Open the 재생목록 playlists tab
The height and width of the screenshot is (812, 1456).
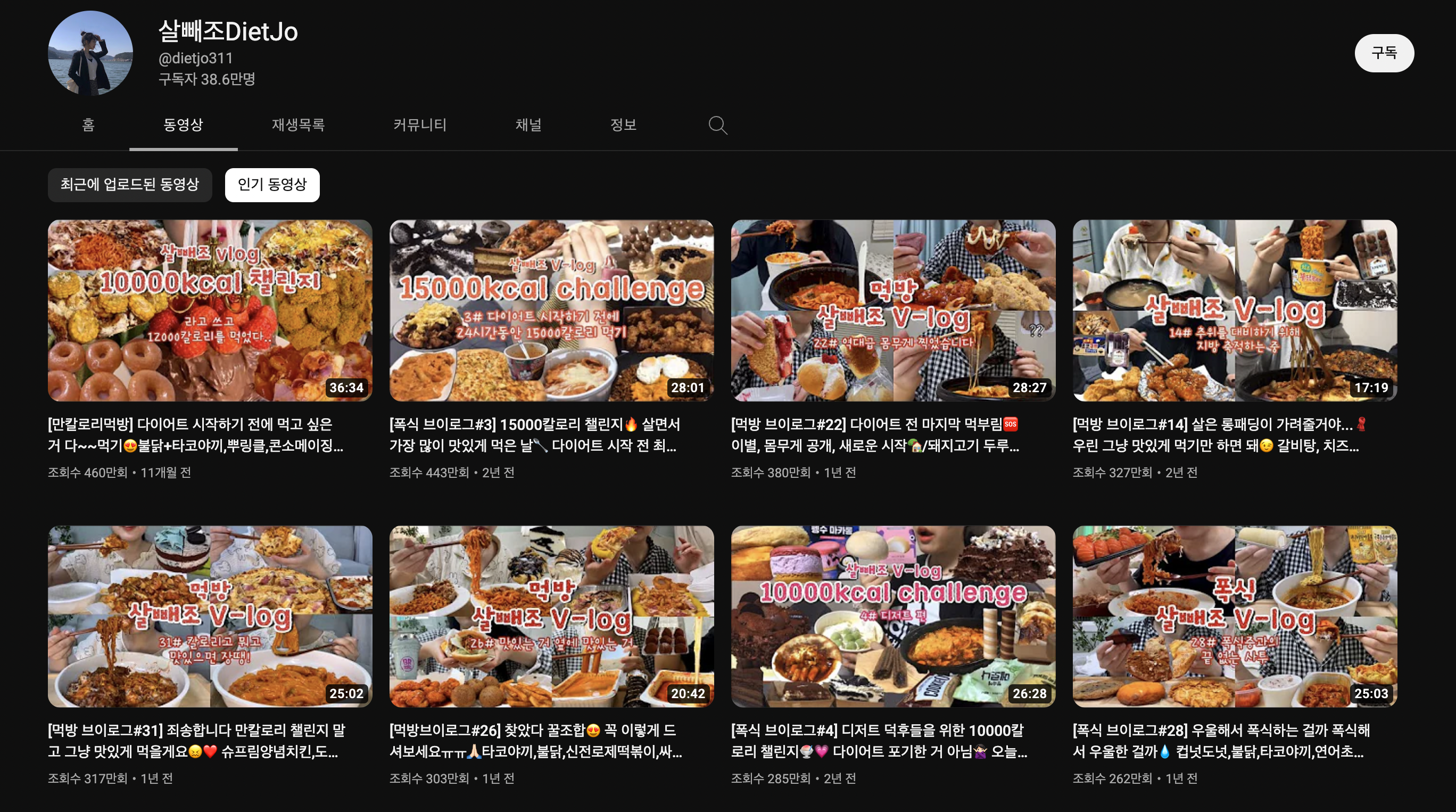(x=298, y=125)
